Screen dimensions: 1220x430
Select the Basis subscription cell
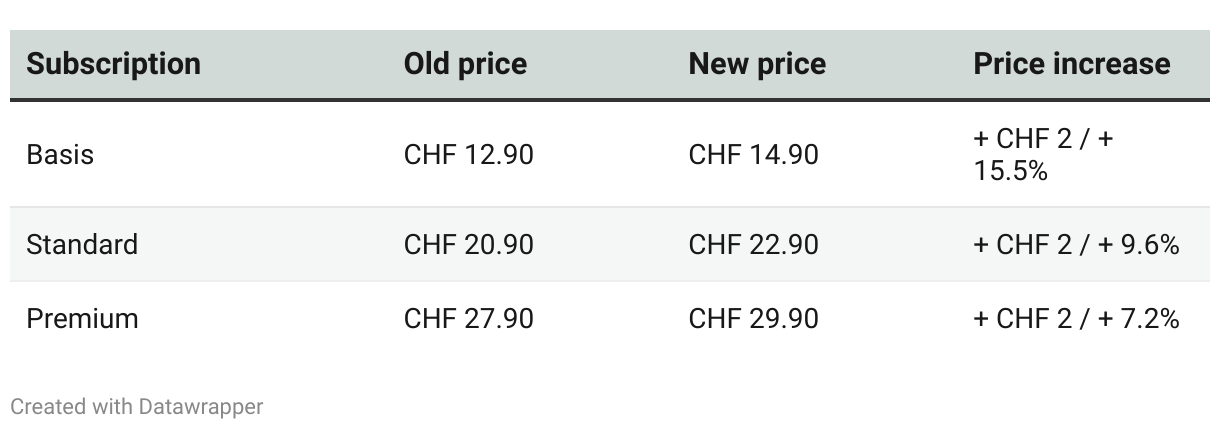pyautogui.click(x=60, y=155)
